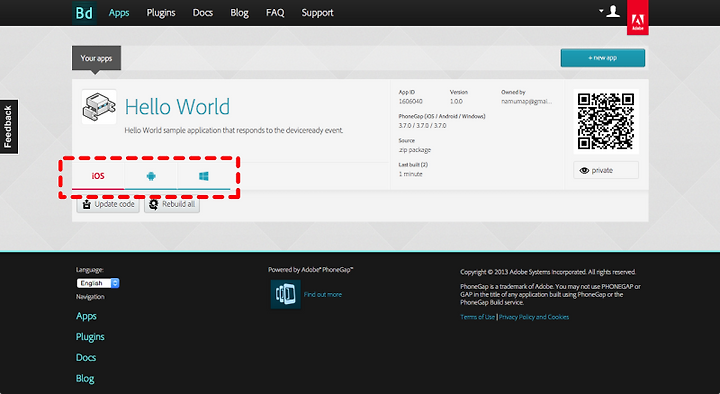Click the Version value 1.0.0
Viewport: 720px width, 394px height.
[456, 101]
